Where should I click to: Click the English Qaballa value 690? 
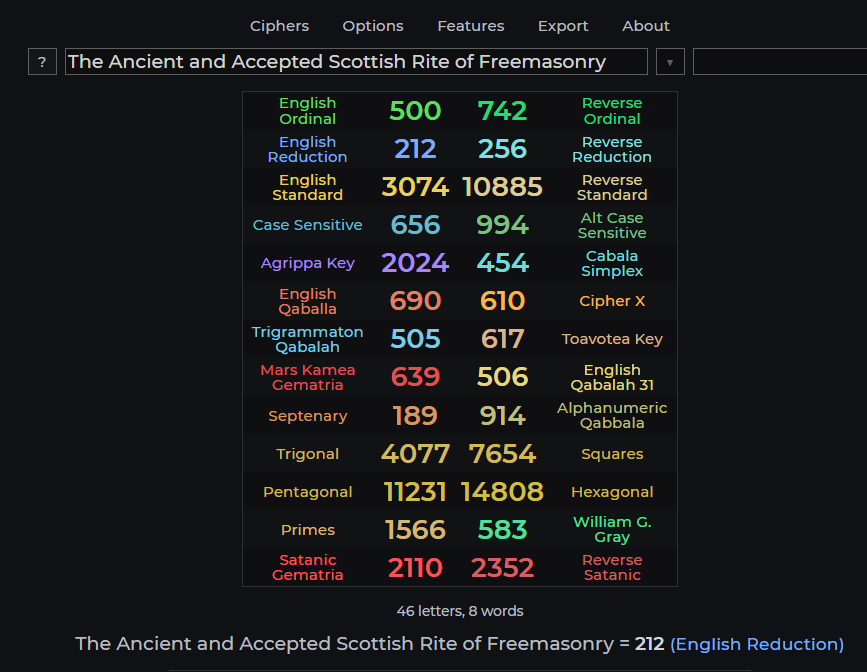[x=415, y=301]
